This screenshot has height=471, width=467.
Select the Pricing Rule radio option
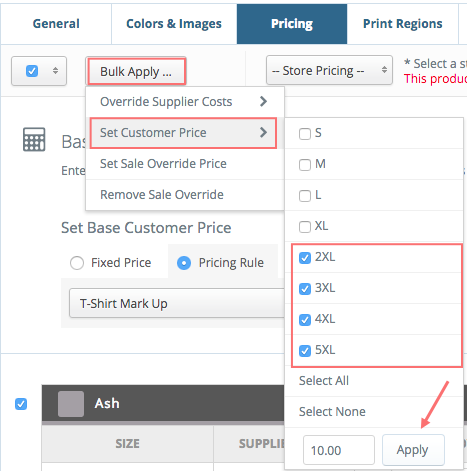pyautogui.click(x=184, y=263)
